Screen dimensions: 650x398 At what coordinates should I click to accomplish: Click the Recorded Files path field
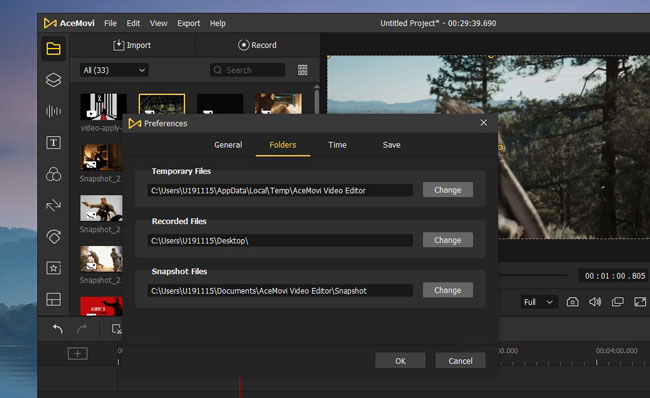[280, 240]
